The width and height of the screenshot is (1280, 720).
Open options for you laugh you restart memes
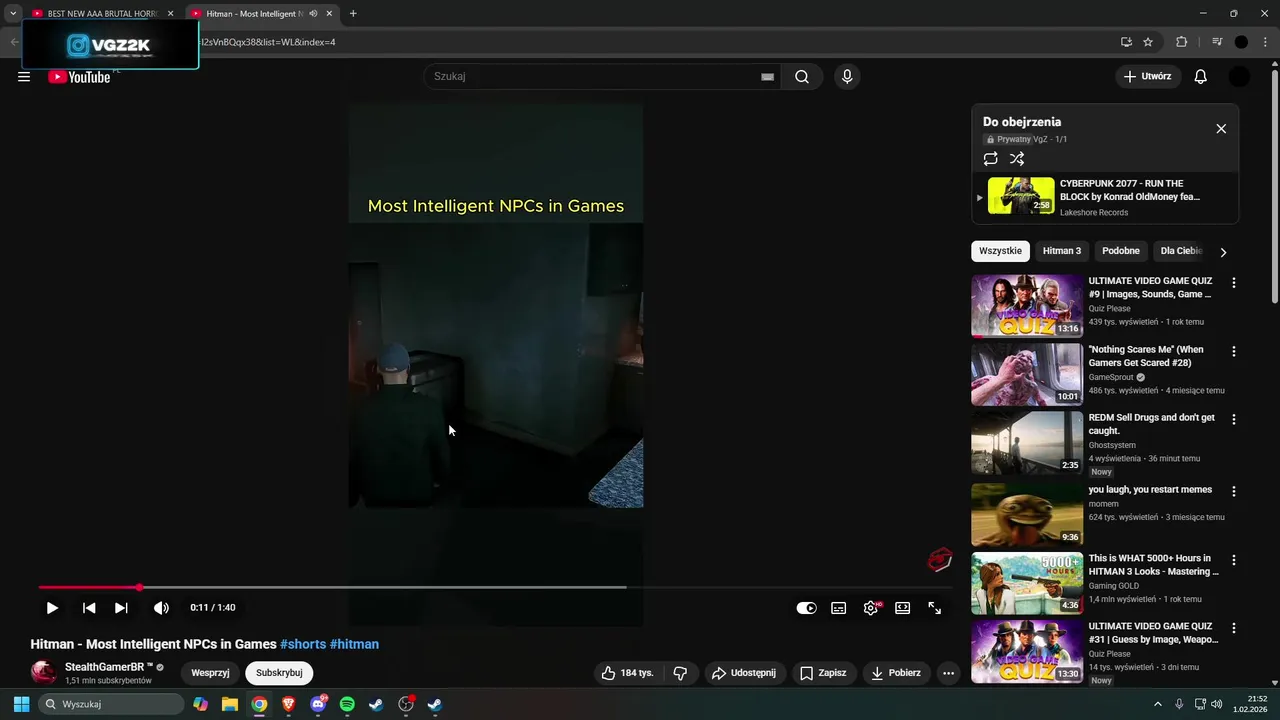coord(1233,491)
